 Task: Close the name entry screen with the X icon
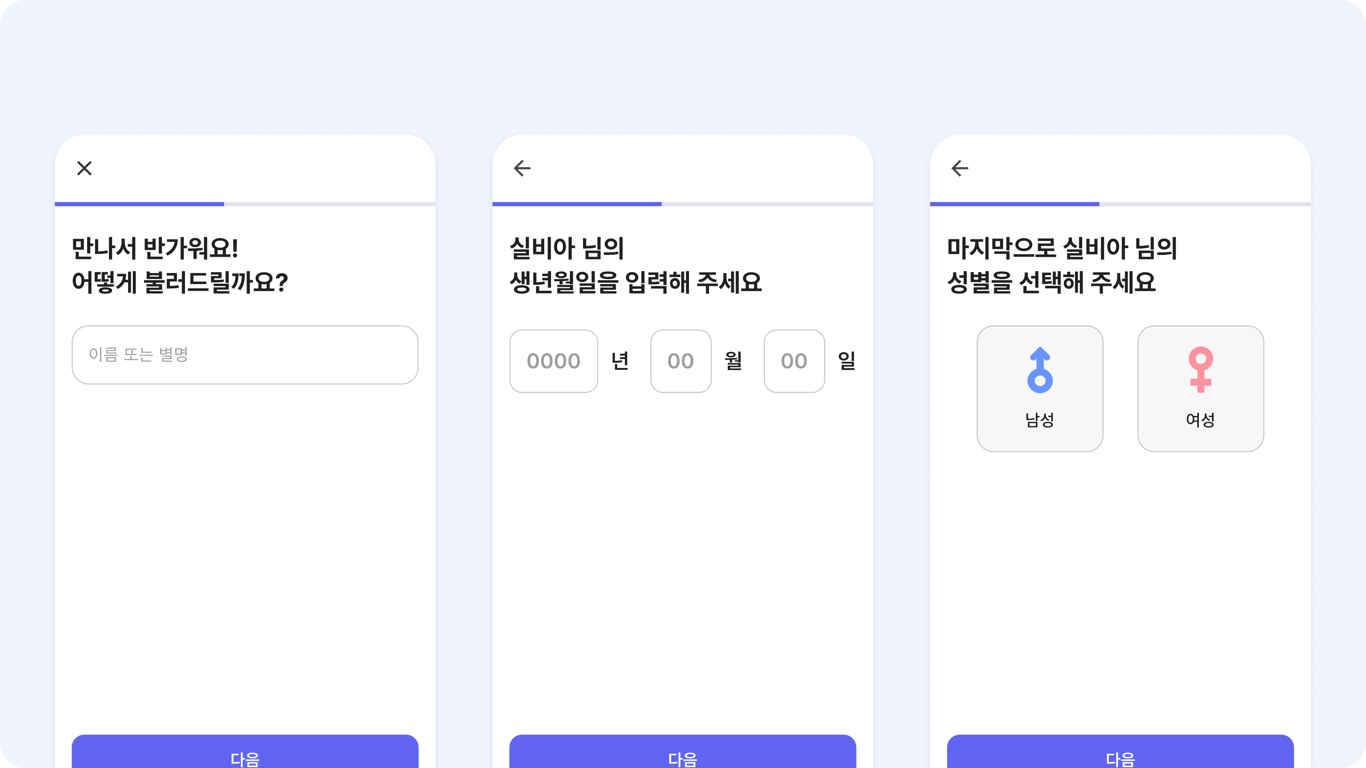pyautogui.click(x=84, y=168)
